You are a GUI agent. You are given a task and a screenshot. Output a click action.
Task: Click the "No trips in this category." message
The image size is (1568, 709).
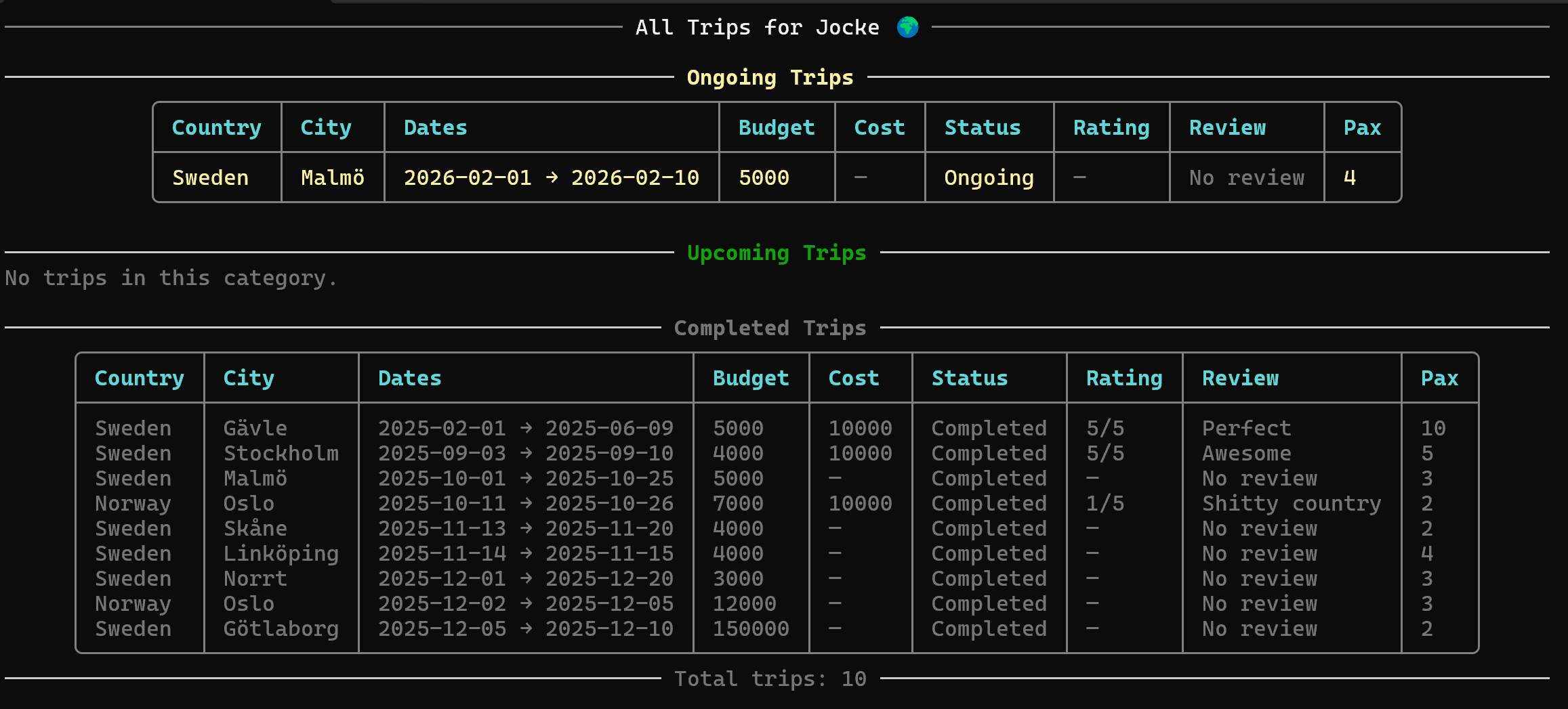pos(171,278)
